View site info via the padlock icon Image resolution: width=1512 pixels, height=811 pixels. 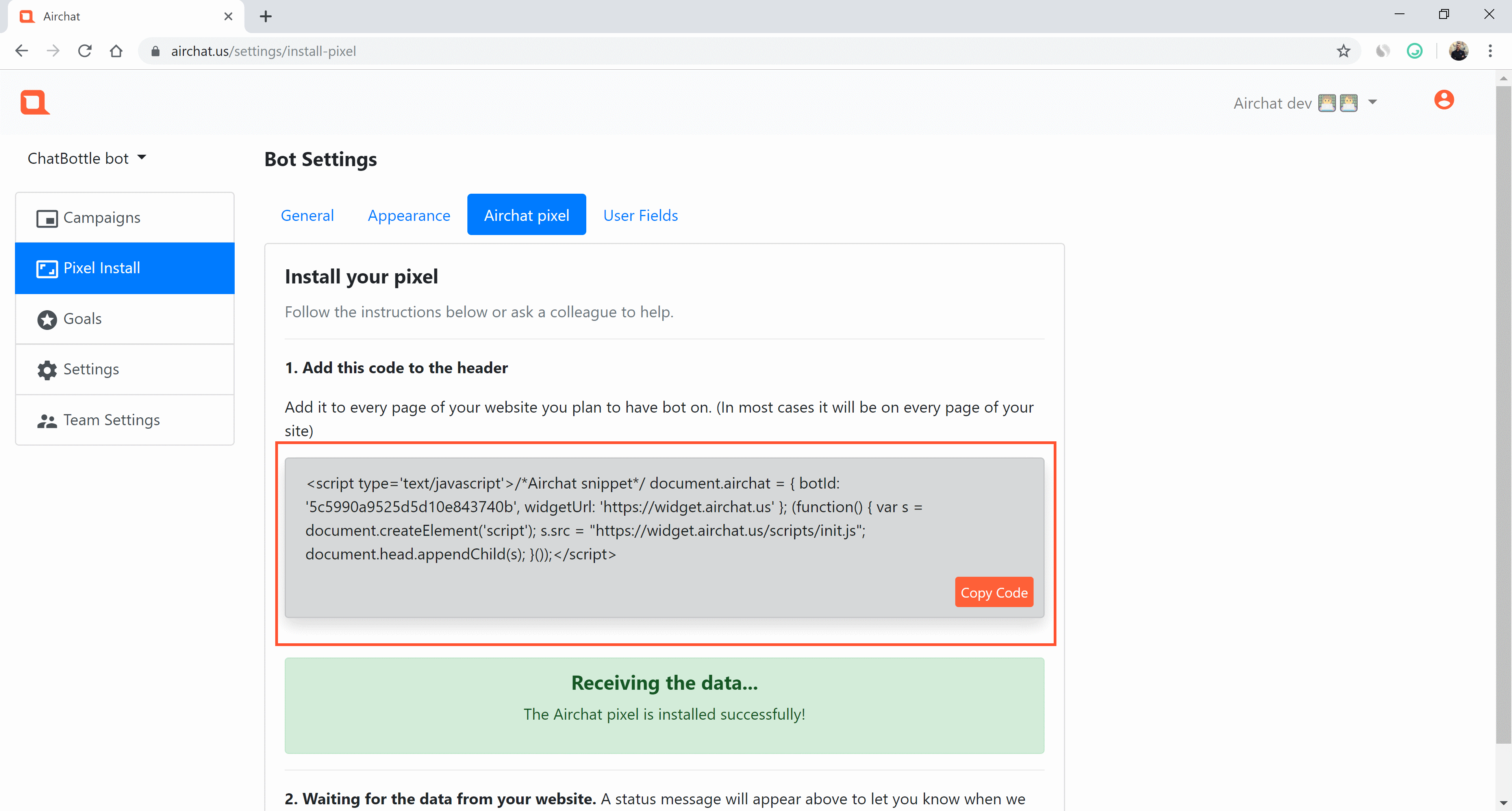pos(156,51)
